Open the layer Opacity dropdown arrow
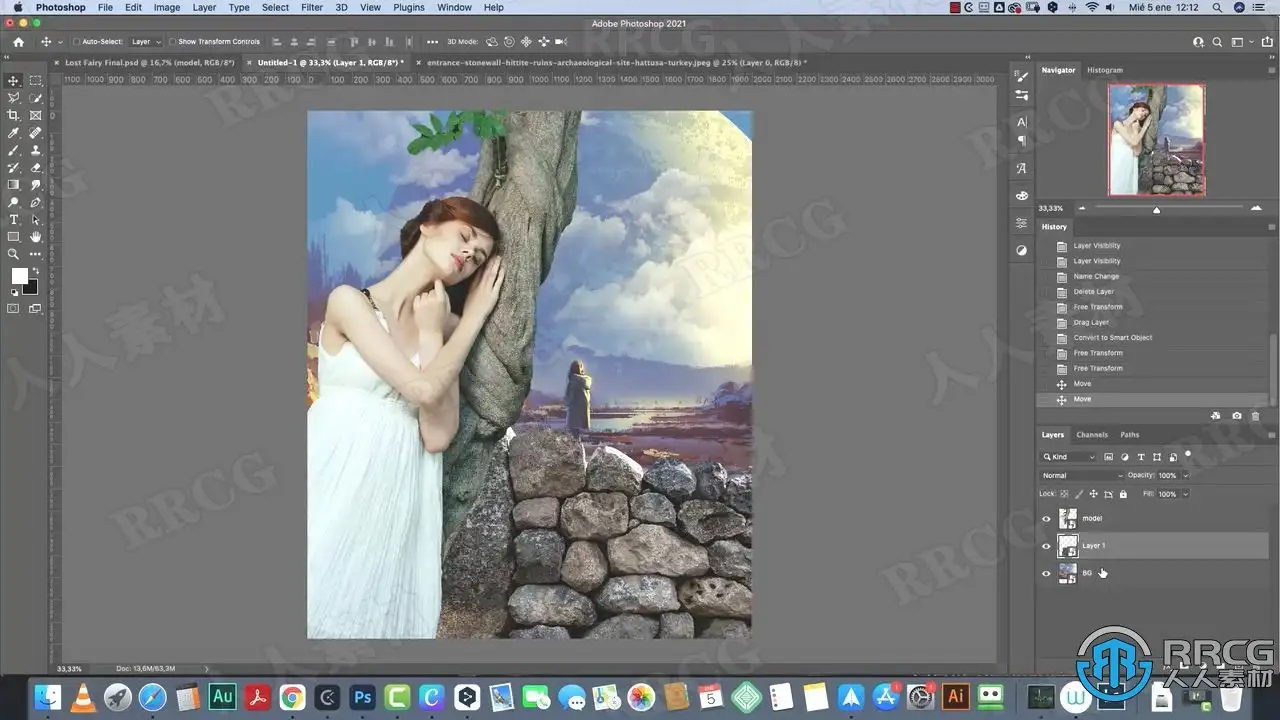 (1186, 476)
